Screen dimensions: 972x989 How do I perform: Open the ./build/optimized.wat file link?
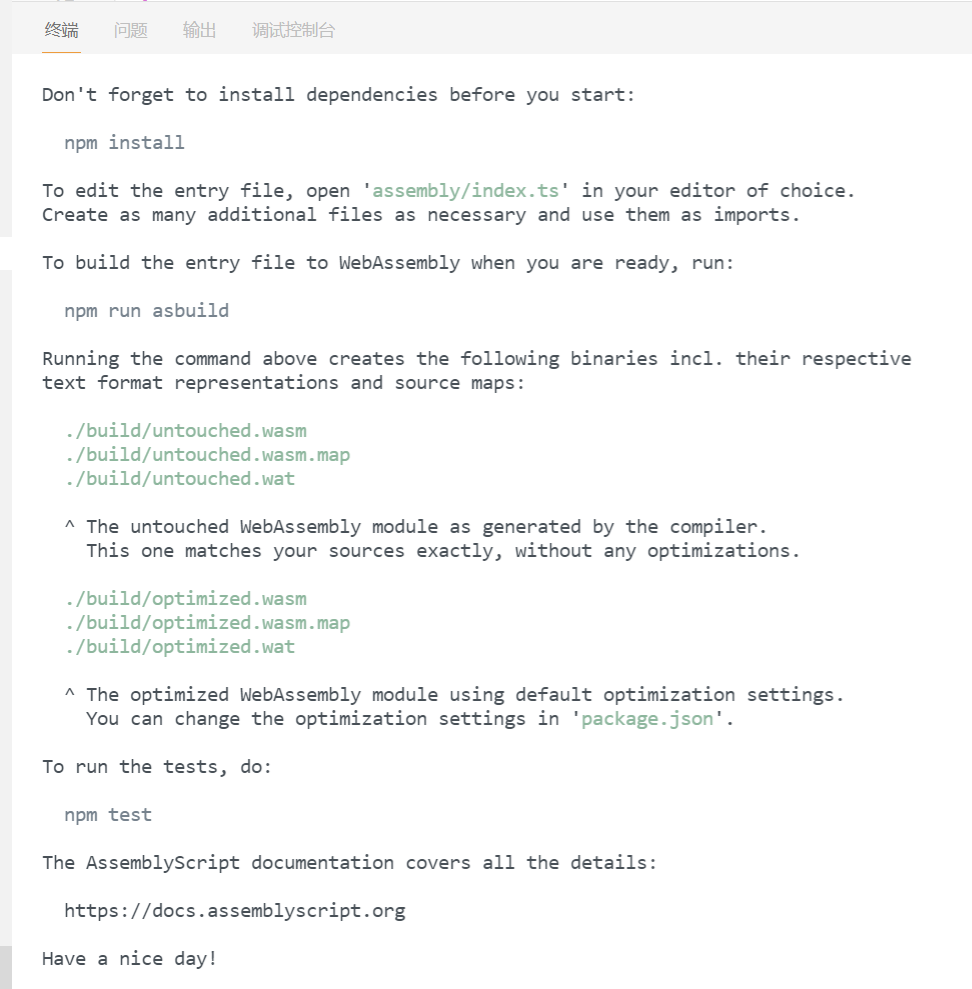tap(180, 647)
